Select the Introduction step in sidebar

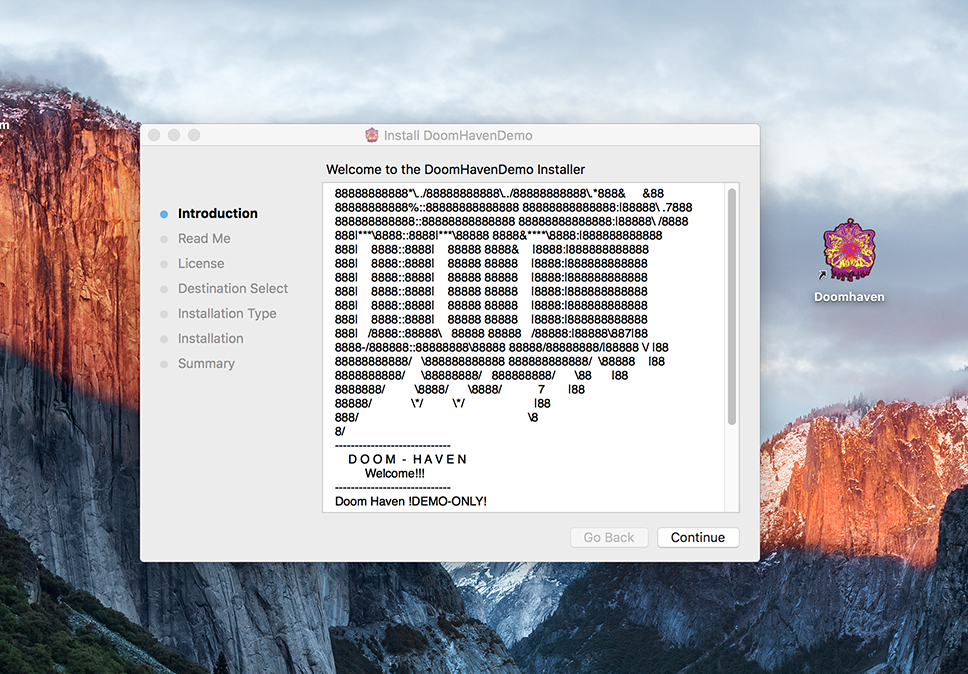click(217, 213)
